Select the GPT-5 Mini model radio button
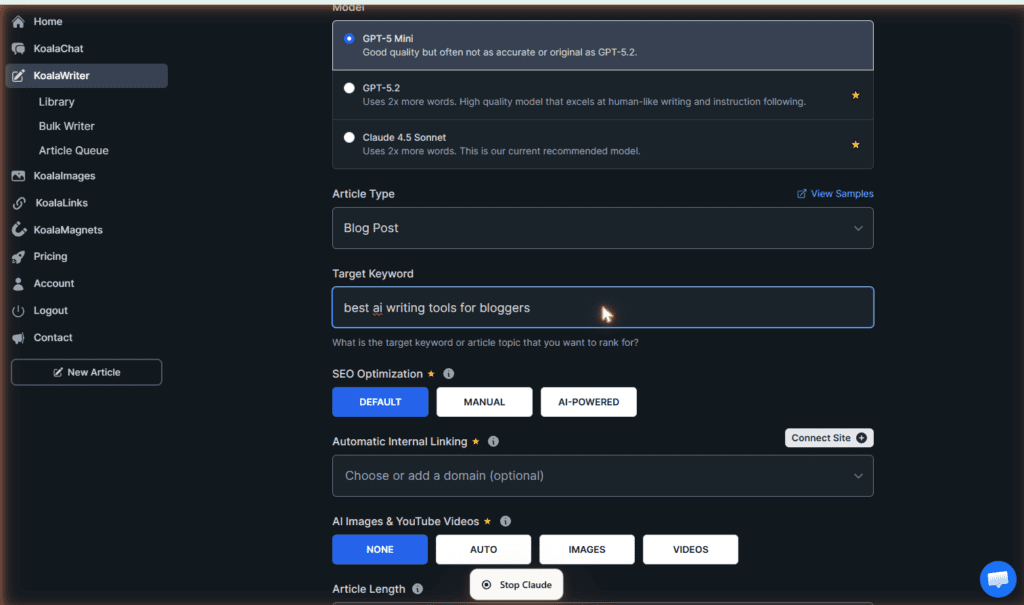Screen dimensions: 1024x605 click(349, 39)
